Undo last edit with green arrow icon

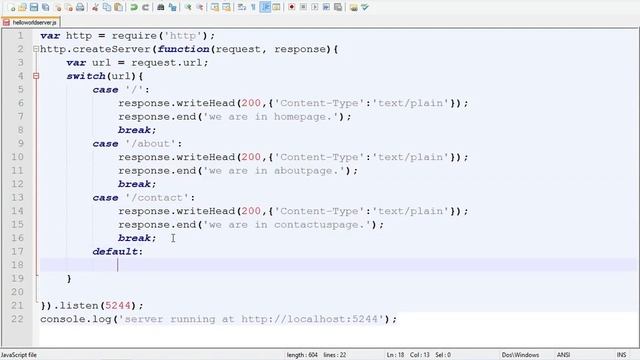tap(133, 7)
